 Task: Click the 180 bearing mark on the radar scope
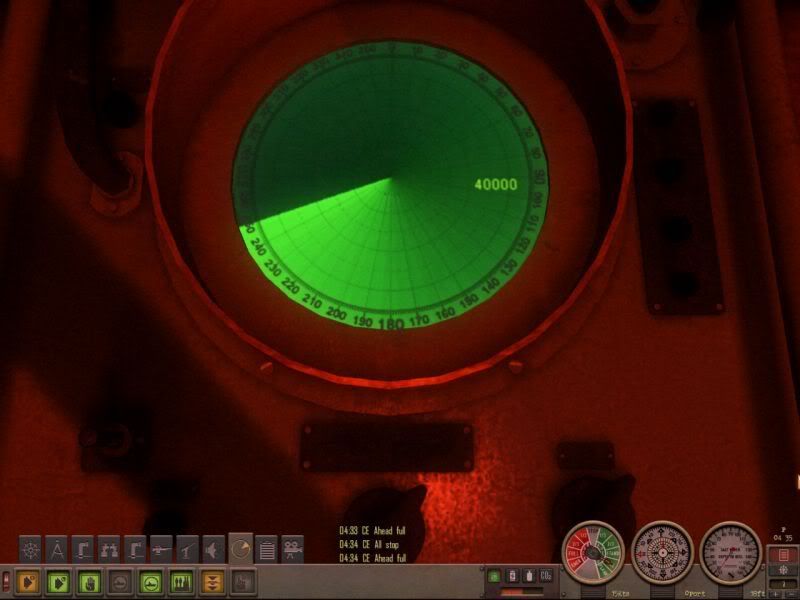(x=391, y=323)
